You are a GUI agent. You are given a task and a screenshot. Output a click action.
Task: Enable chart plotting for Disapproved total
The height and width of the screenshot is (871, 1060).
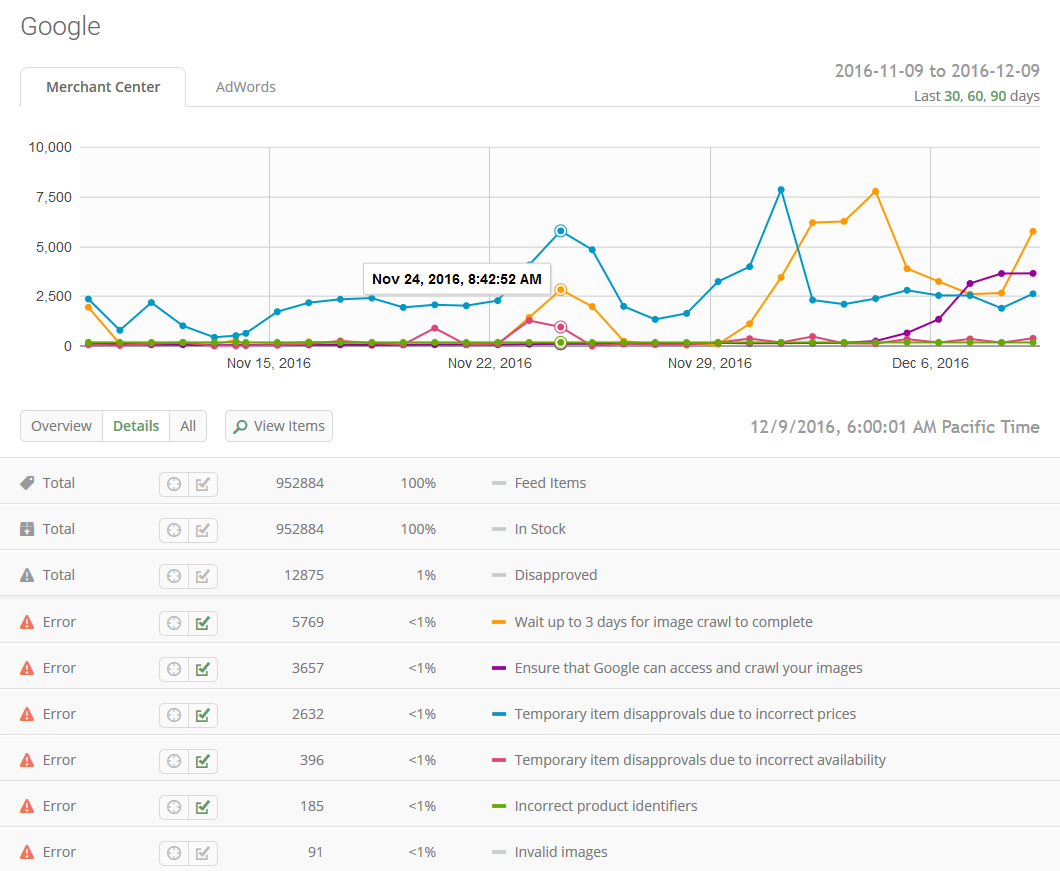(203, 576)
